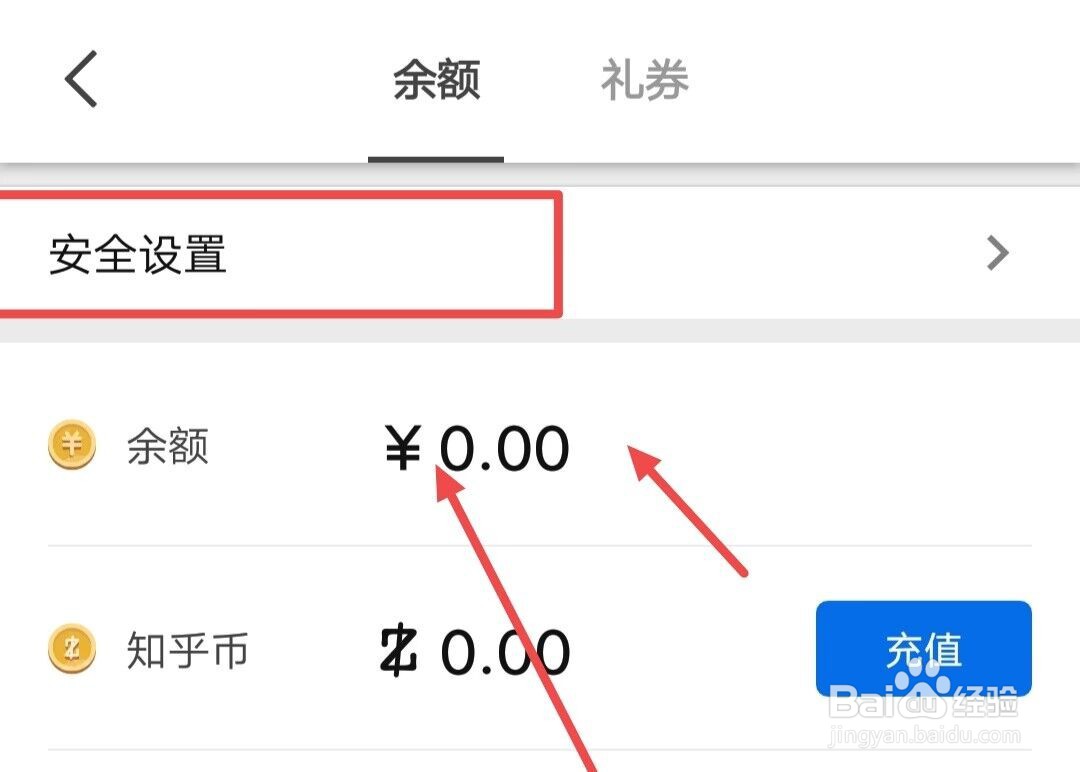Click the underline indicator beneath 余额 tab
The image size is (1080, 772).
pos(436,159)
